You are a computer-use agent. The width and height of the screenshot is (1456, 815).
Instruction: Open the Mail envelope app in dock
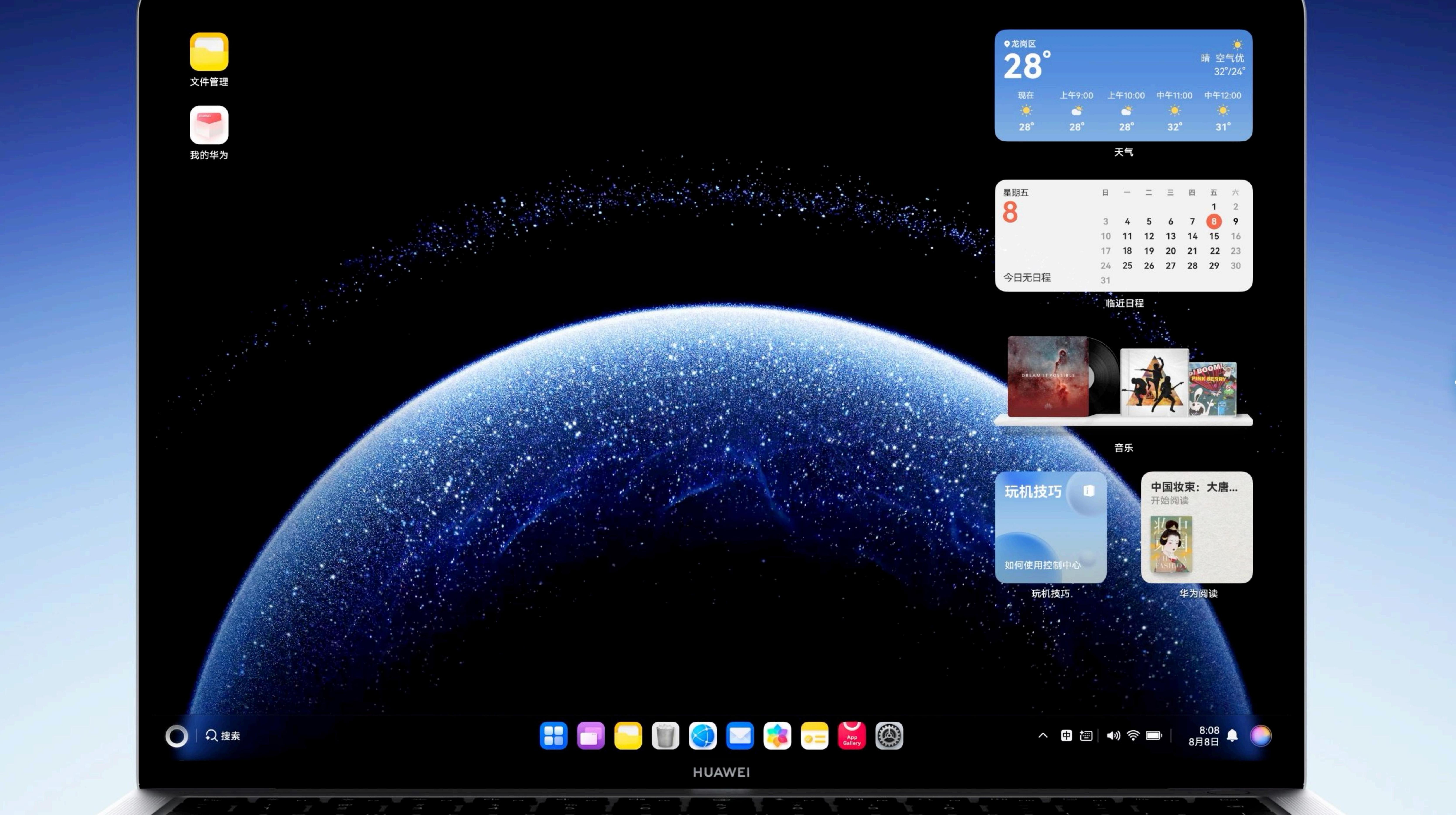(x=740, y=736)
